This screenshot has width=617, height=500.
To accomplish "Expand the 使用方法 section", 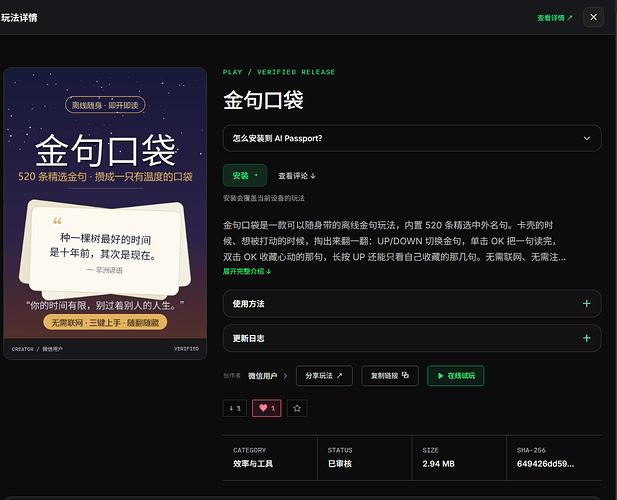I will click(x=412, y=304).
